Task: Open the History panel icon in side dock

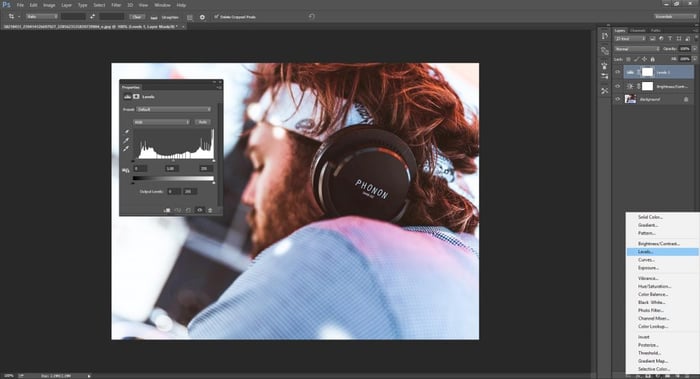Action: coord(604,36)
